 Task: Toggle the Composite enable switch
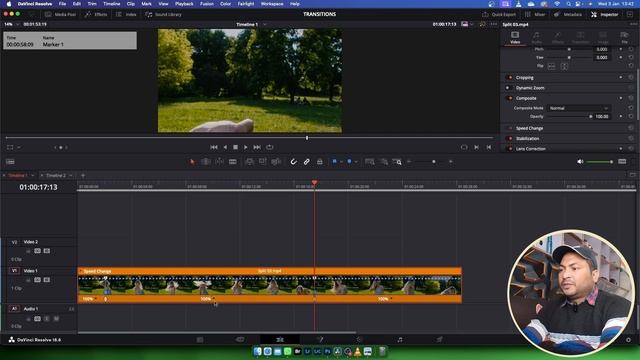509,98
